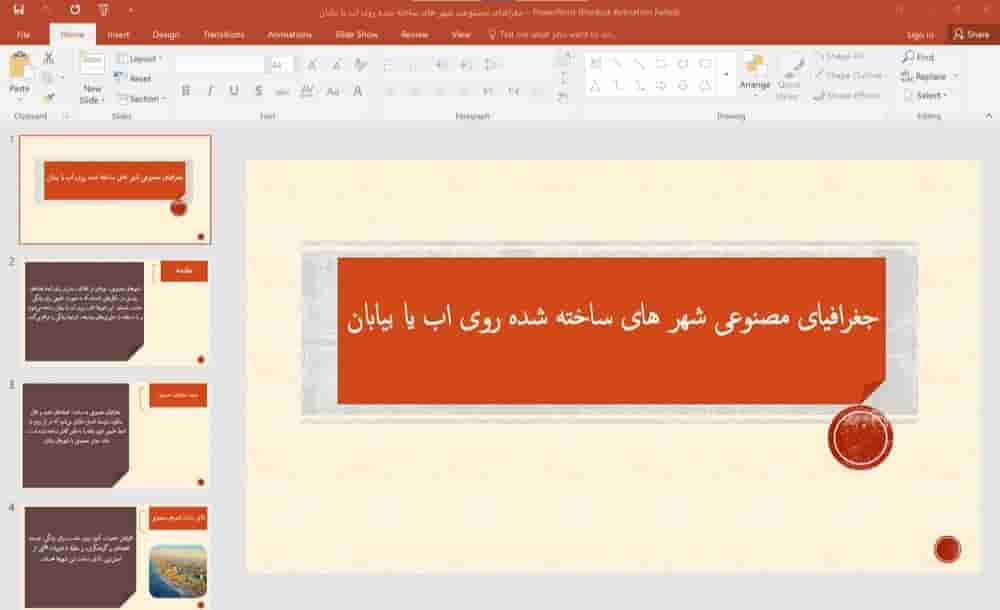Click the Redo icon in title bar
Image resolution: width=1000 pixels, height=610 pixels.
(x=75, y=10)
